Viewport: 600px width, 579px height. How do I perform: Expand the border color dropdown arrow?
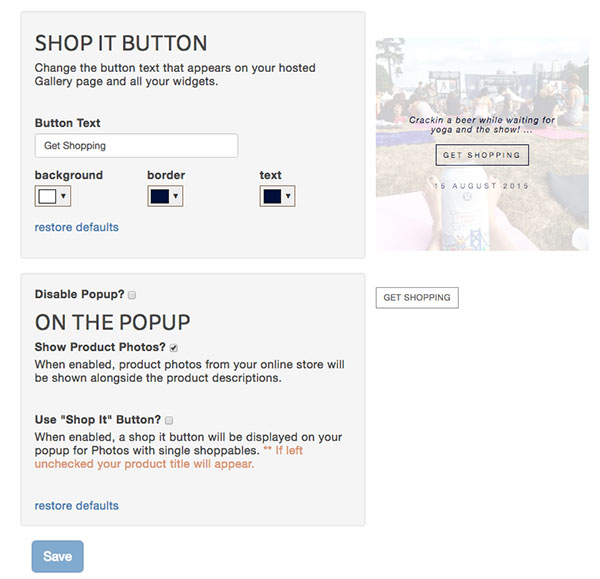pos(175,196)
